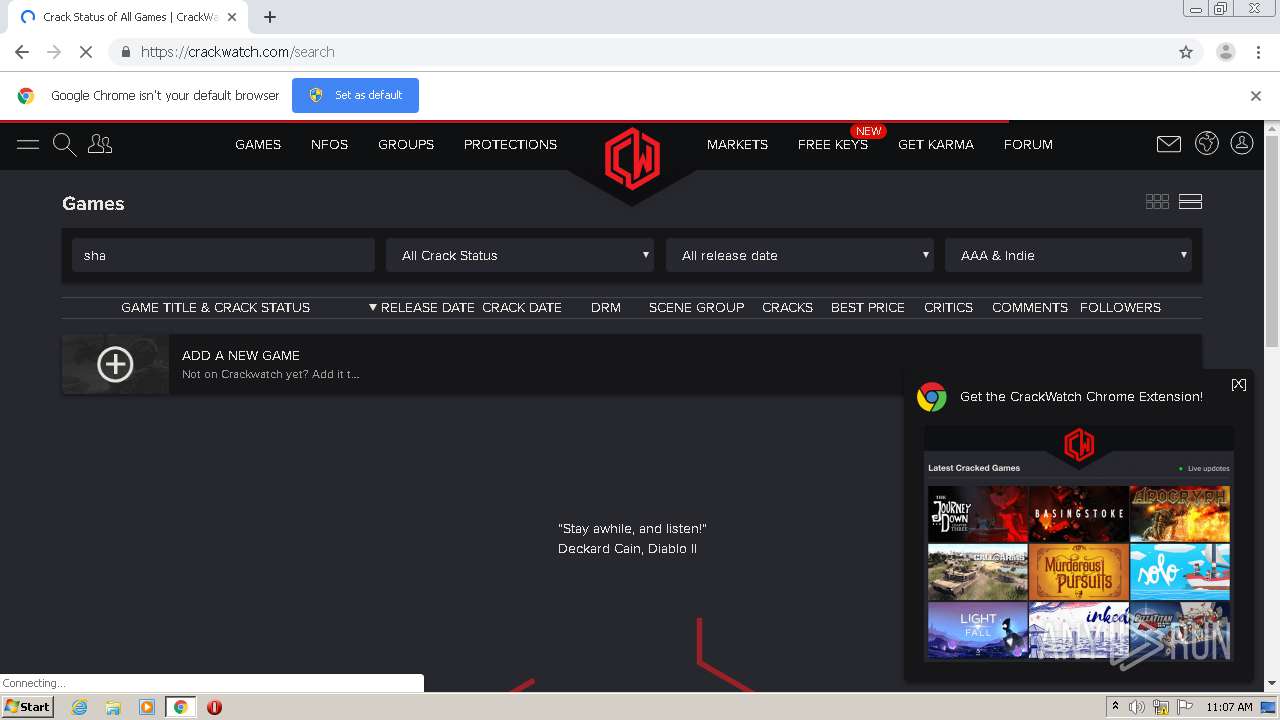Dismiss the default browser infobar
This screenshot has width=1280, height=720.
1256,96
